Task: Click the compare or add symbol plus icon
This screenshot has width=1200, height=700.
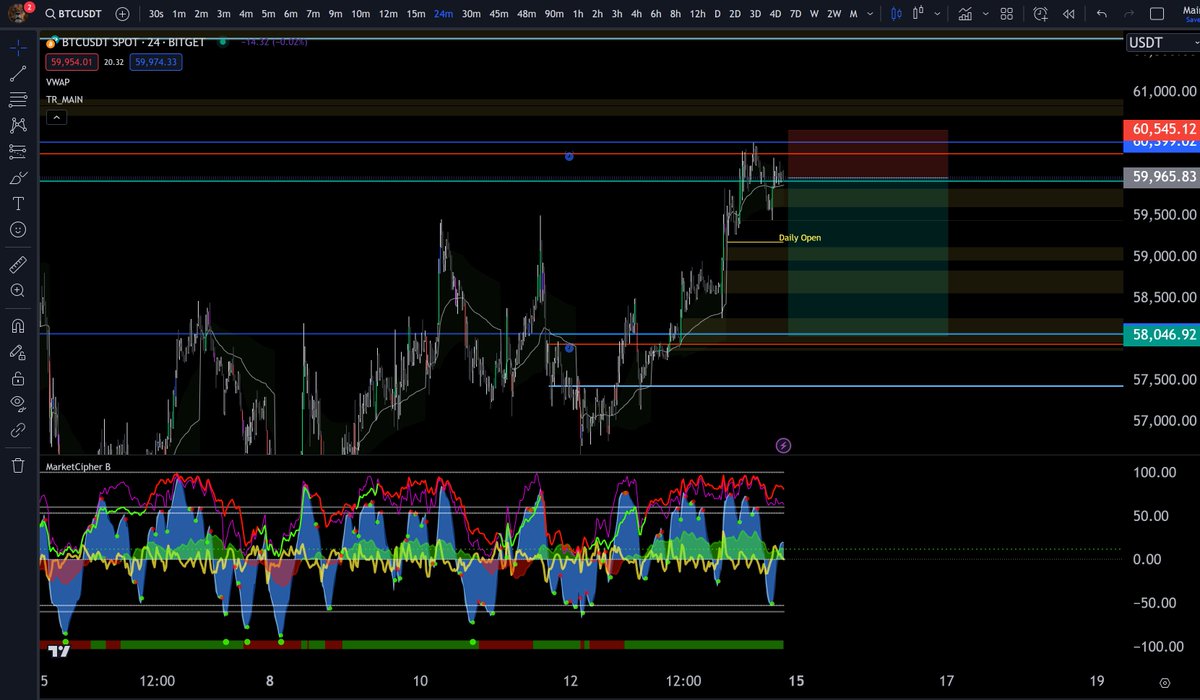Action: (122, 14)
